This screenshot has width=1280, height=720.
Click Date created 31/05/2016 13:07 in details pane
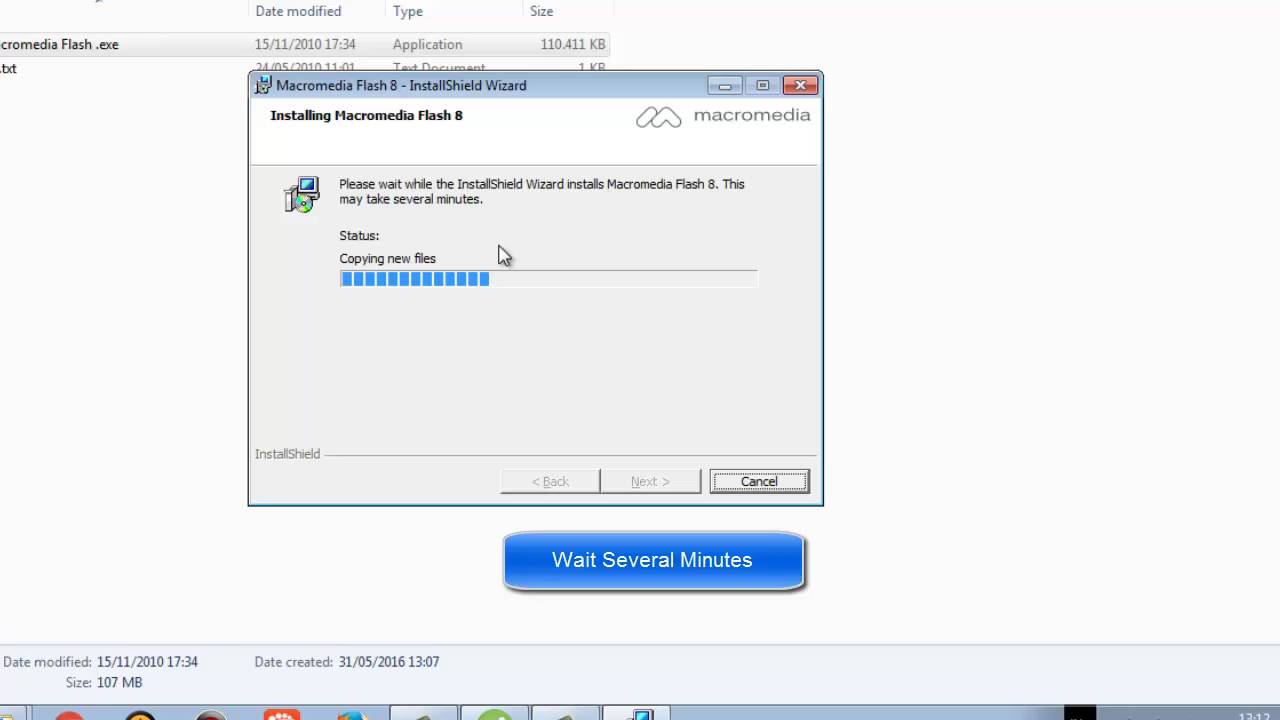pos(347,662)
